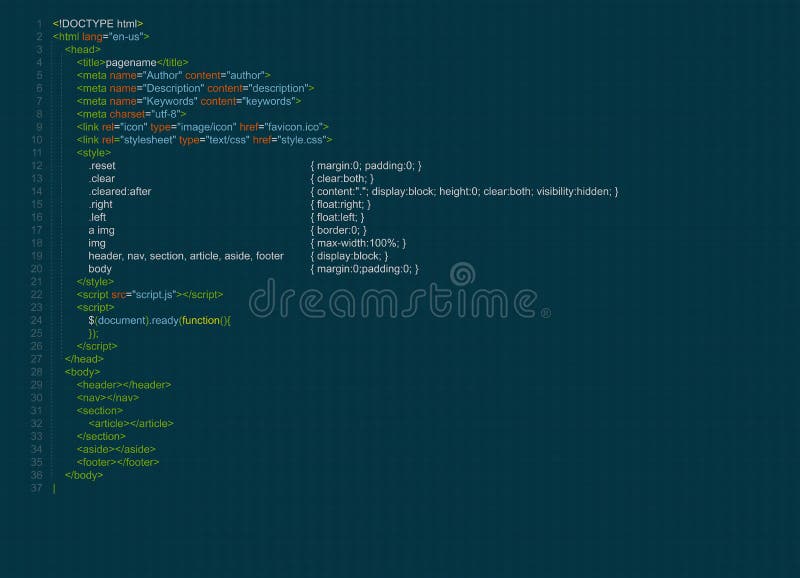800x578 pixels.
Task: Click the "});" closing line
Action: [x=93, y=334]
